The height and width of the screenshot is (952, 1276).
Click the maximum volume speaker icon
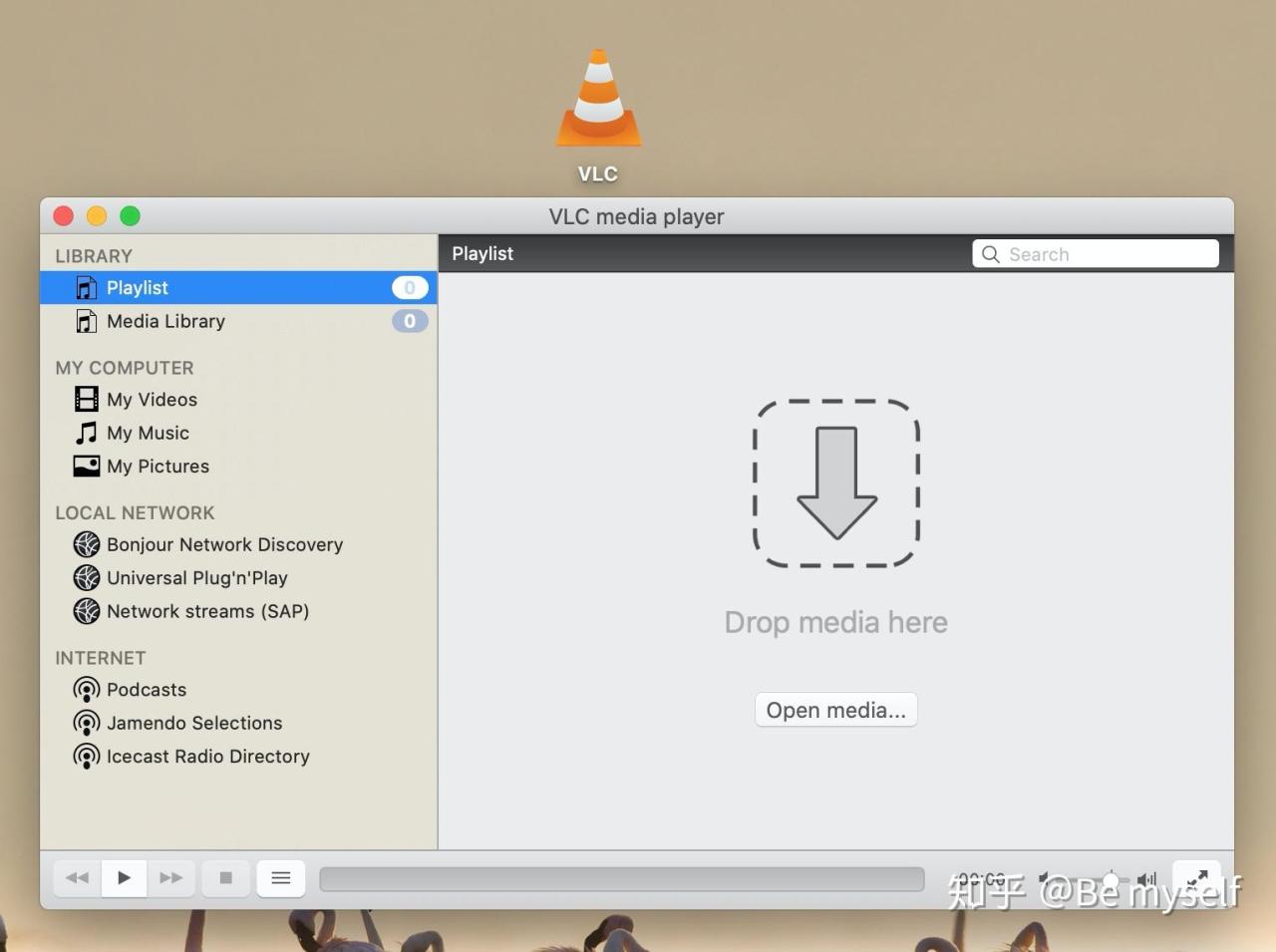[x=1147, y=879]
